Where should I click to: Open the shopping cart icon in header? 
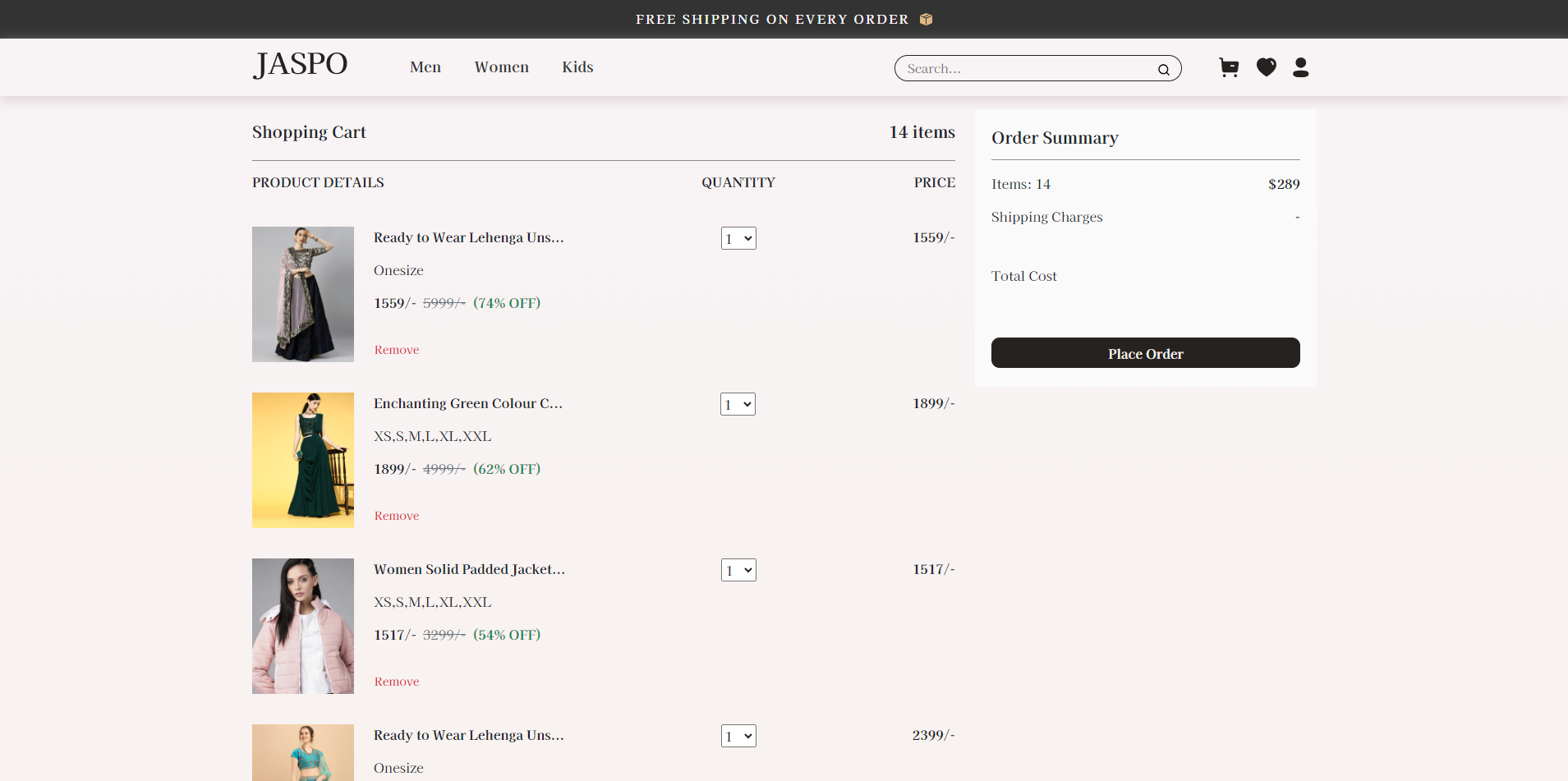pos(1229,67)
